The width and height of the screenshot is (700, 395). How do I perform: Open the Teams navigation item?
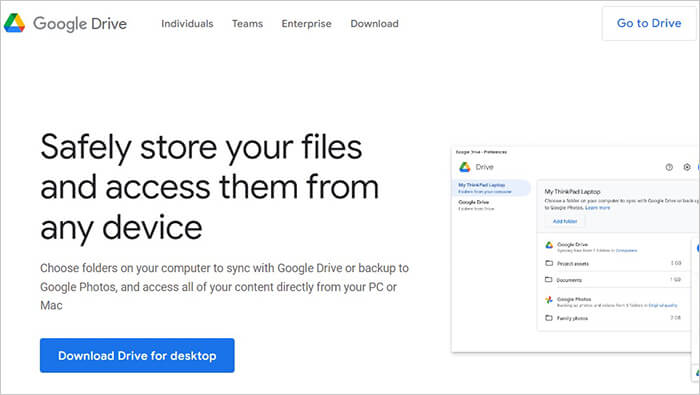click(x=247, y=24)
